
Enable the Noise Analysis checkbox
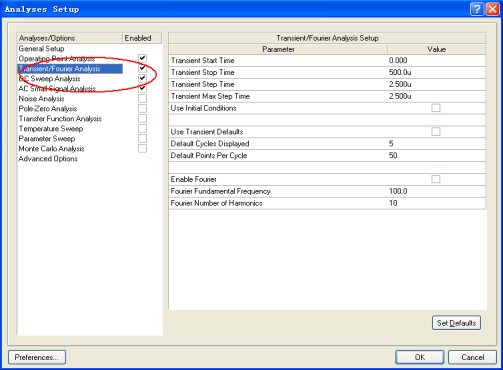142,98
